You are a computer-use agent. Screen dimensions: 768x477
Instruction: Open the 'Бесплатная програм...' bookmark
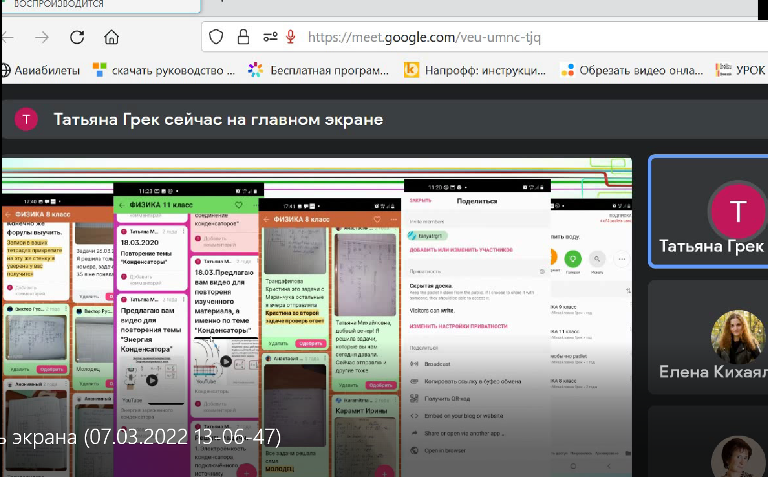tap(318, 71)
